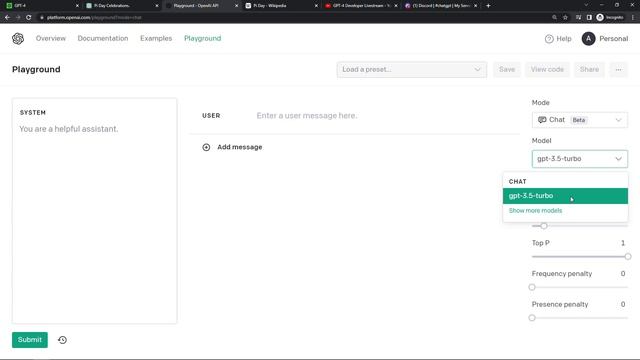Open the Mode Chat dropdown
The width and height of the screenshot is (640, 360).
pyautogui.click(x=580, y=120)
